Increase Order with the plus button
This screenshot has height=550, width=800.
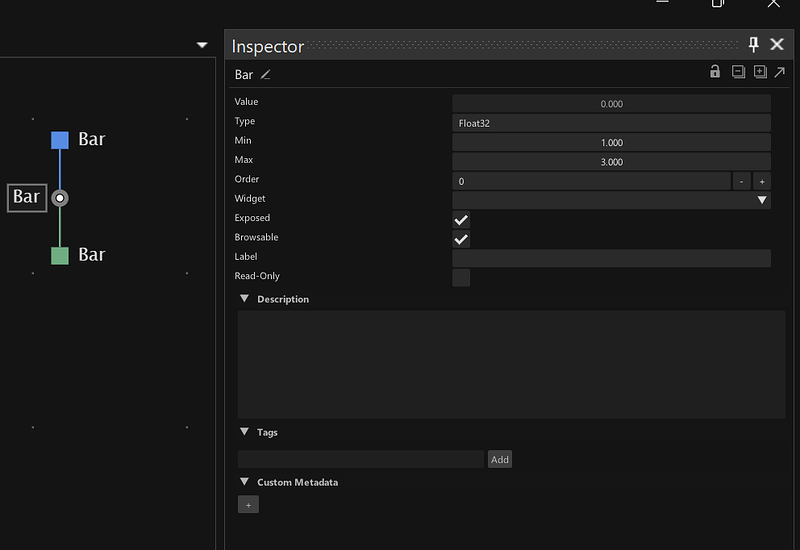762,181
